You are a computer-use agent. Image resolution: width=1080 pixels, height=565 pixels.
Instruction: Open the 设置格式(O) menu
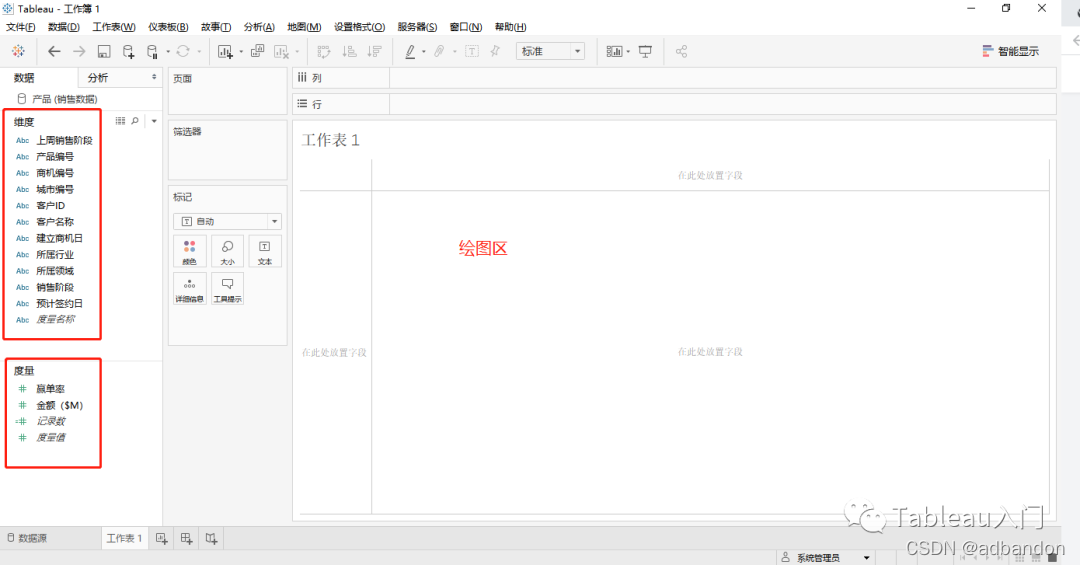[360, 27]
